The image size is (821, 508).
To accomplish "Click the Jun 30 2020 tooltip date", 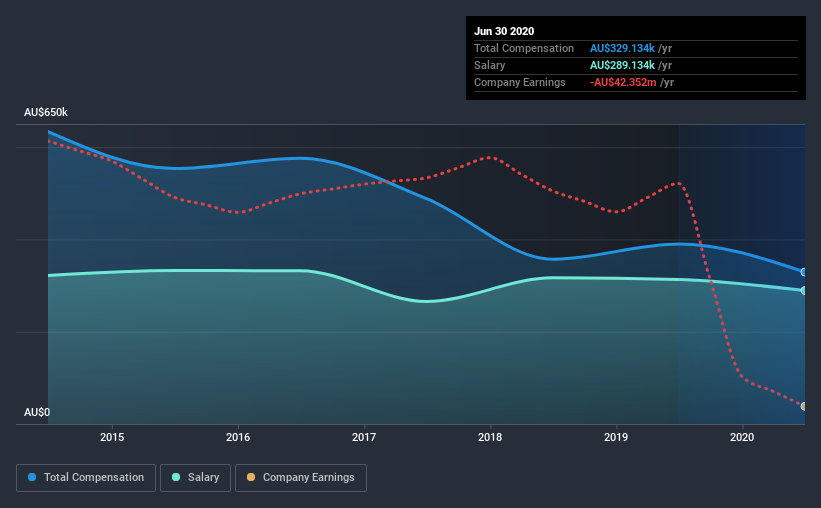I will pos(504,31).
